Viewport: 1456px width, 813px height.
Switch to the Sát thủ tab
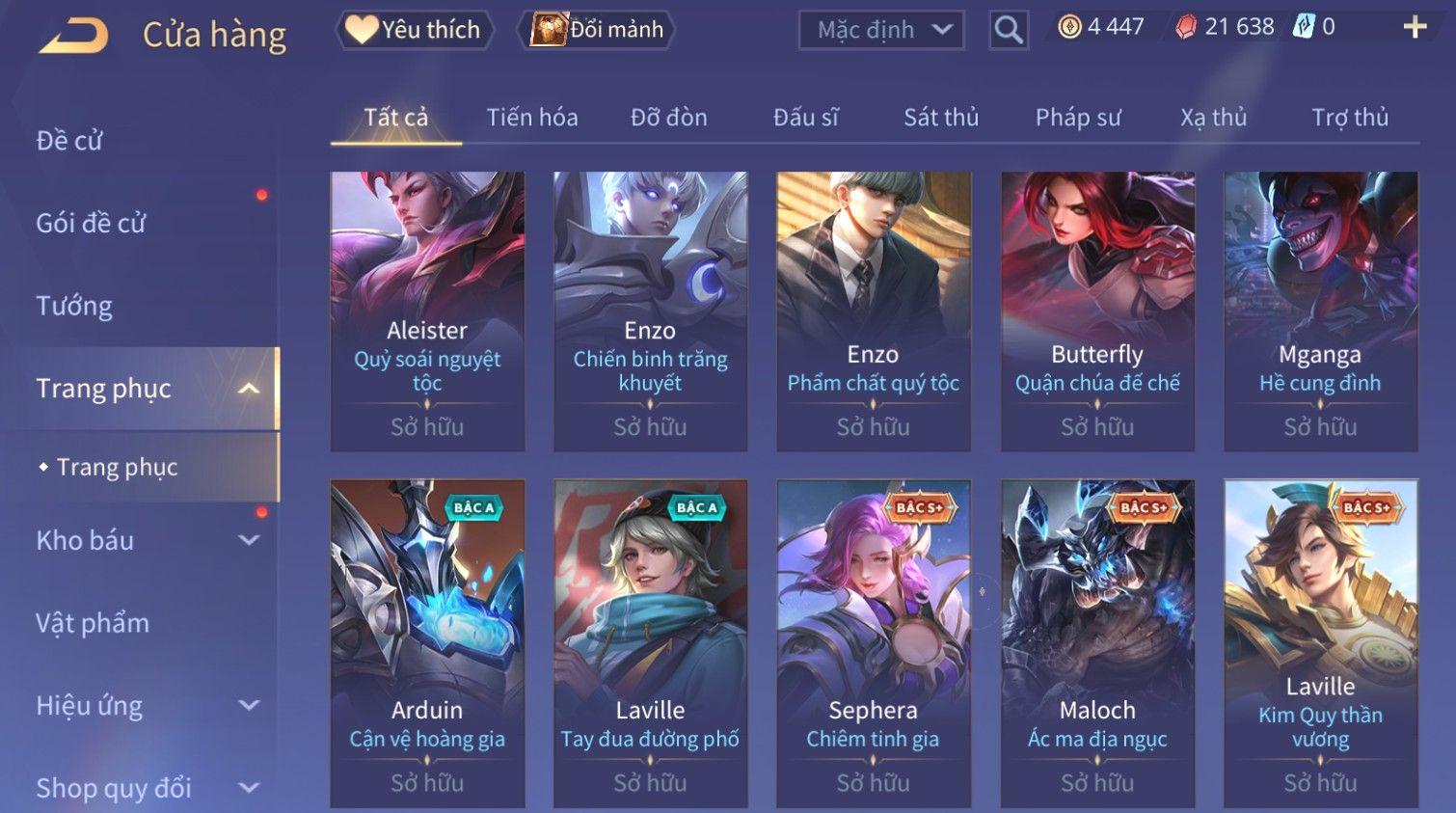[x=941, y=118]
